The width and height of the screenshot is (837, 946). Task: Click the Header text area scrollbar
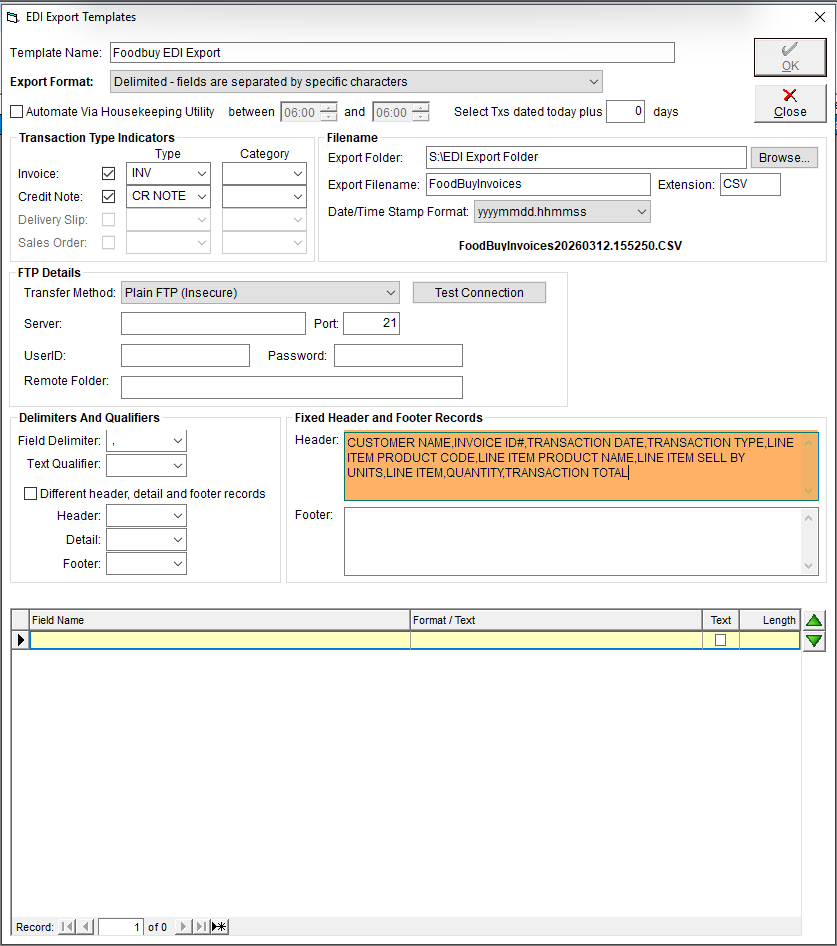(x=809, y=466)
